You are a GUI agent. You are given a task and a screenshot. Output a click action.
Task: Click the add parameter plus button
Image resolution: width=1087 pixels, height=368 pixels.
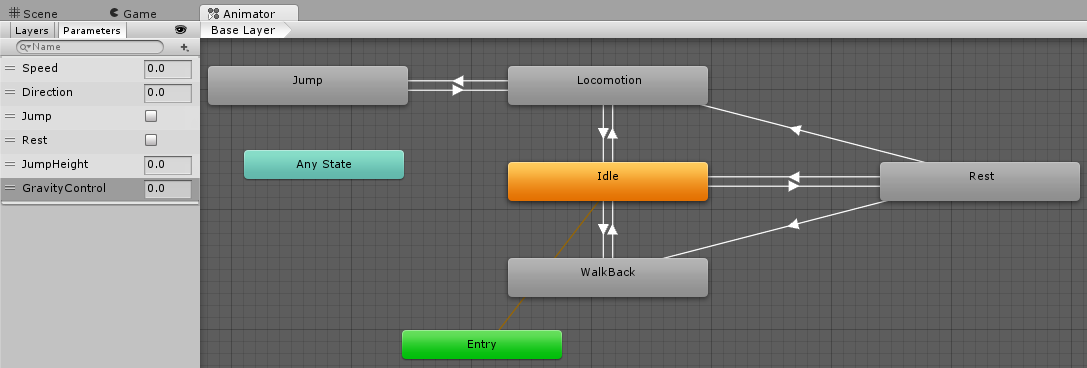[x=184, y=47]
